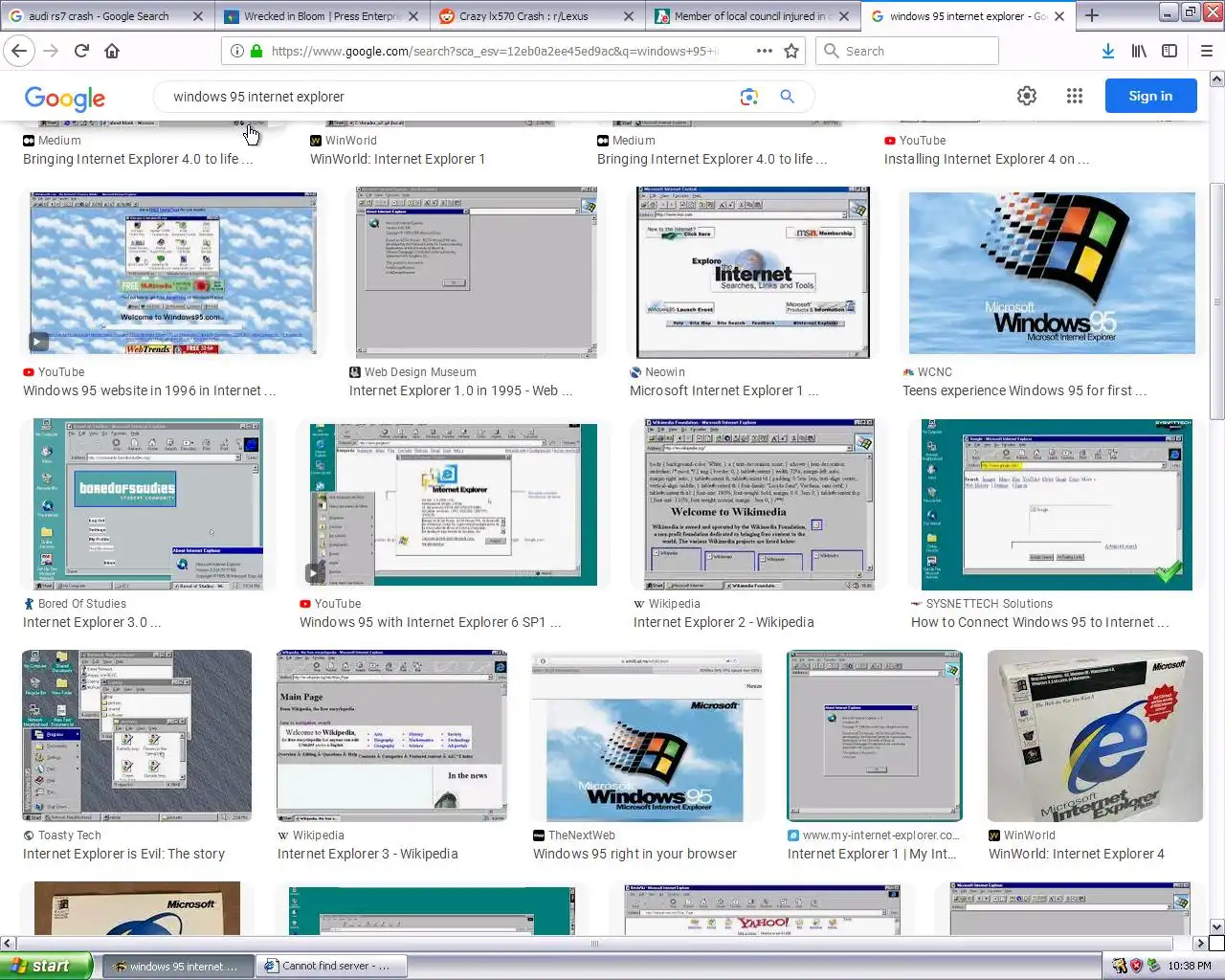Play the Windows 95 website 1996 video thumbnail

173,273
